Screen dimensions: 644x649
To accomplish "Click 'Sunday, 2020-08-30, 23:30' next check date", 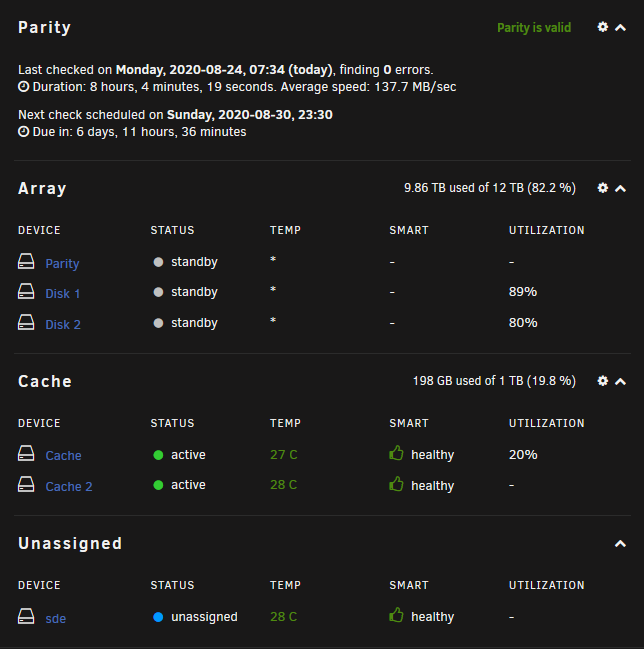I will [x=250, y=115].
